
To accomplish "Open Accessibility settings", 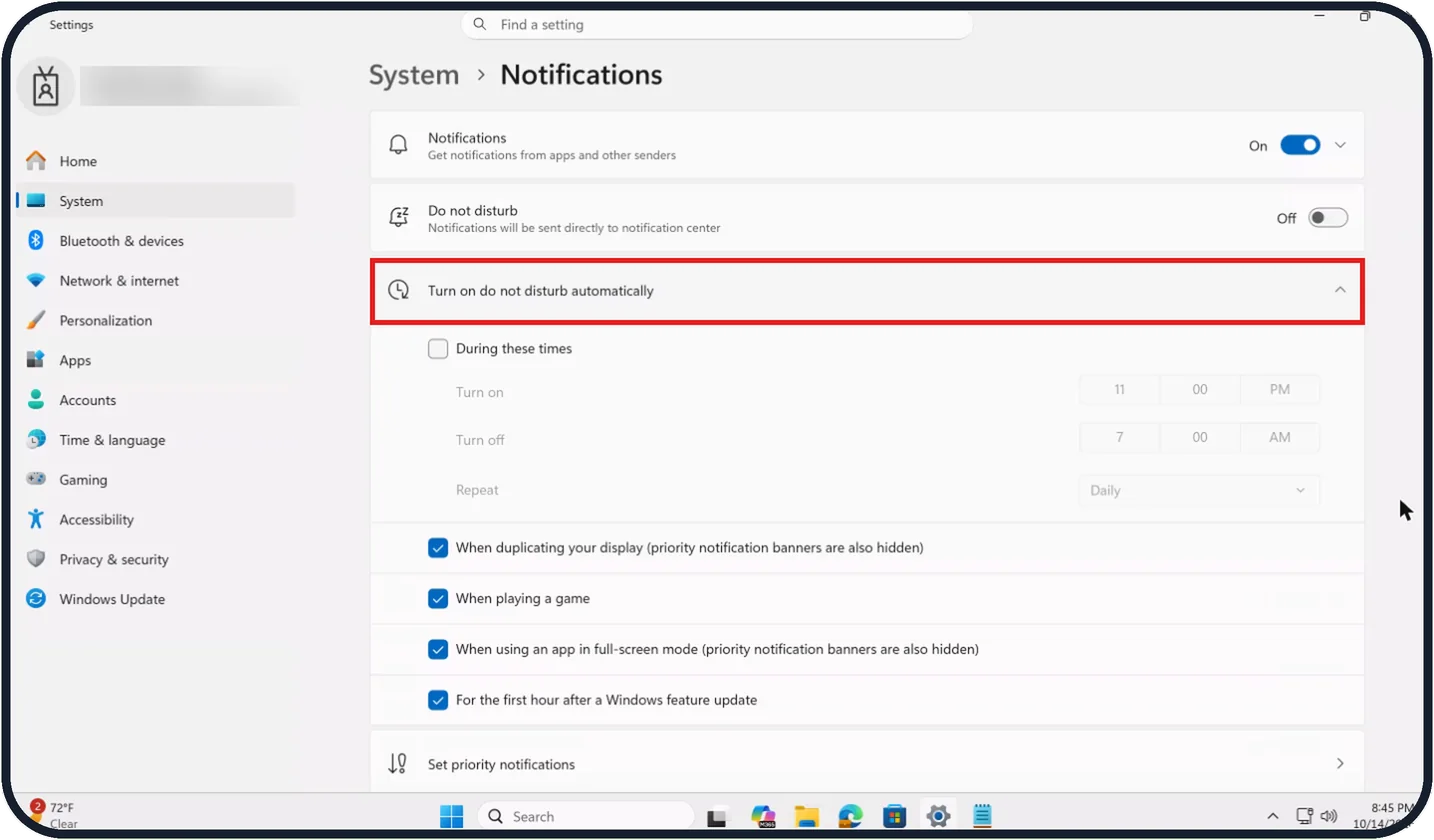I will click(x=155, y=520).
